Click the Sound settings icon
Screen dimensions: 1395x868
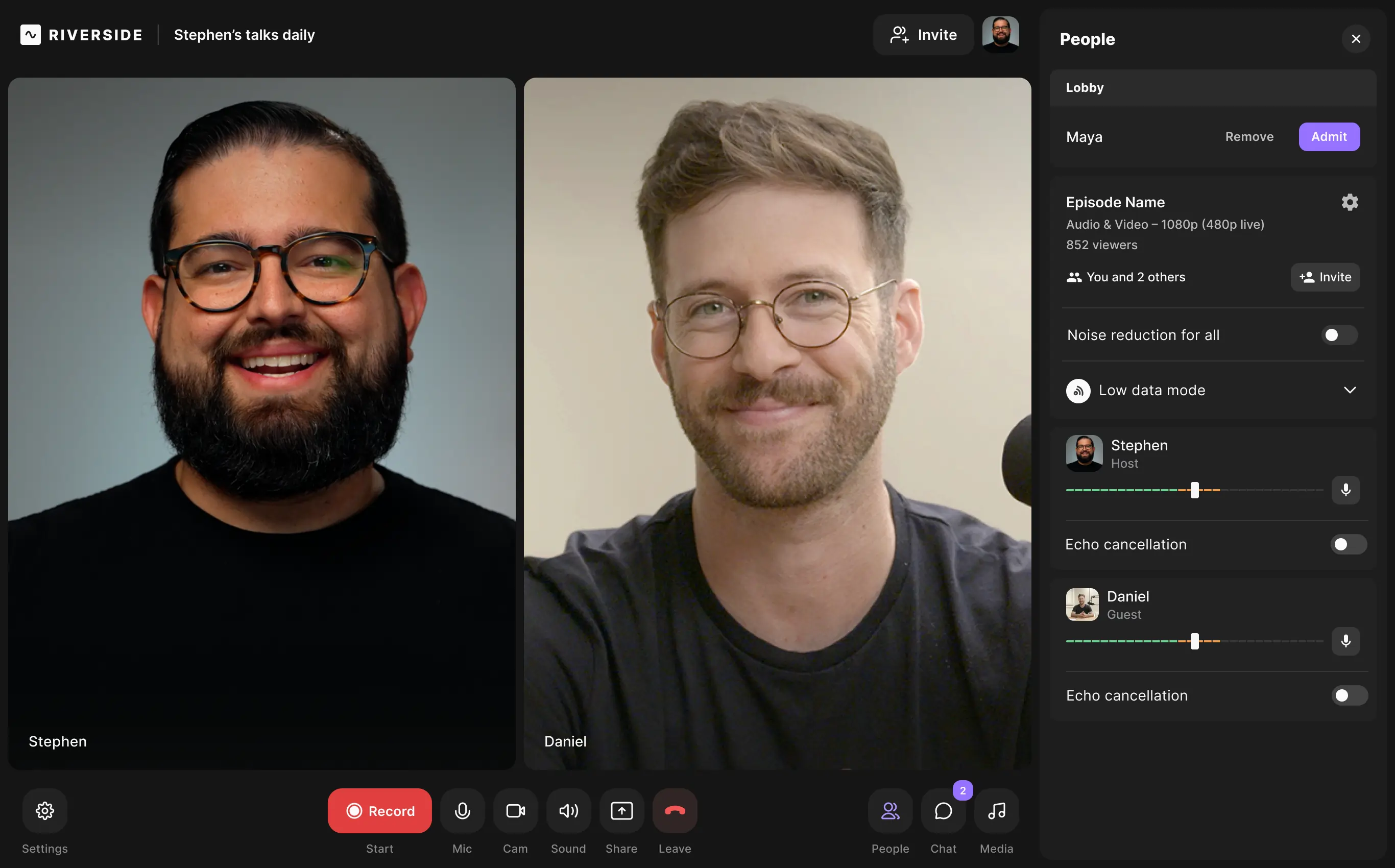pyautogui.click(x=568, y=810)
